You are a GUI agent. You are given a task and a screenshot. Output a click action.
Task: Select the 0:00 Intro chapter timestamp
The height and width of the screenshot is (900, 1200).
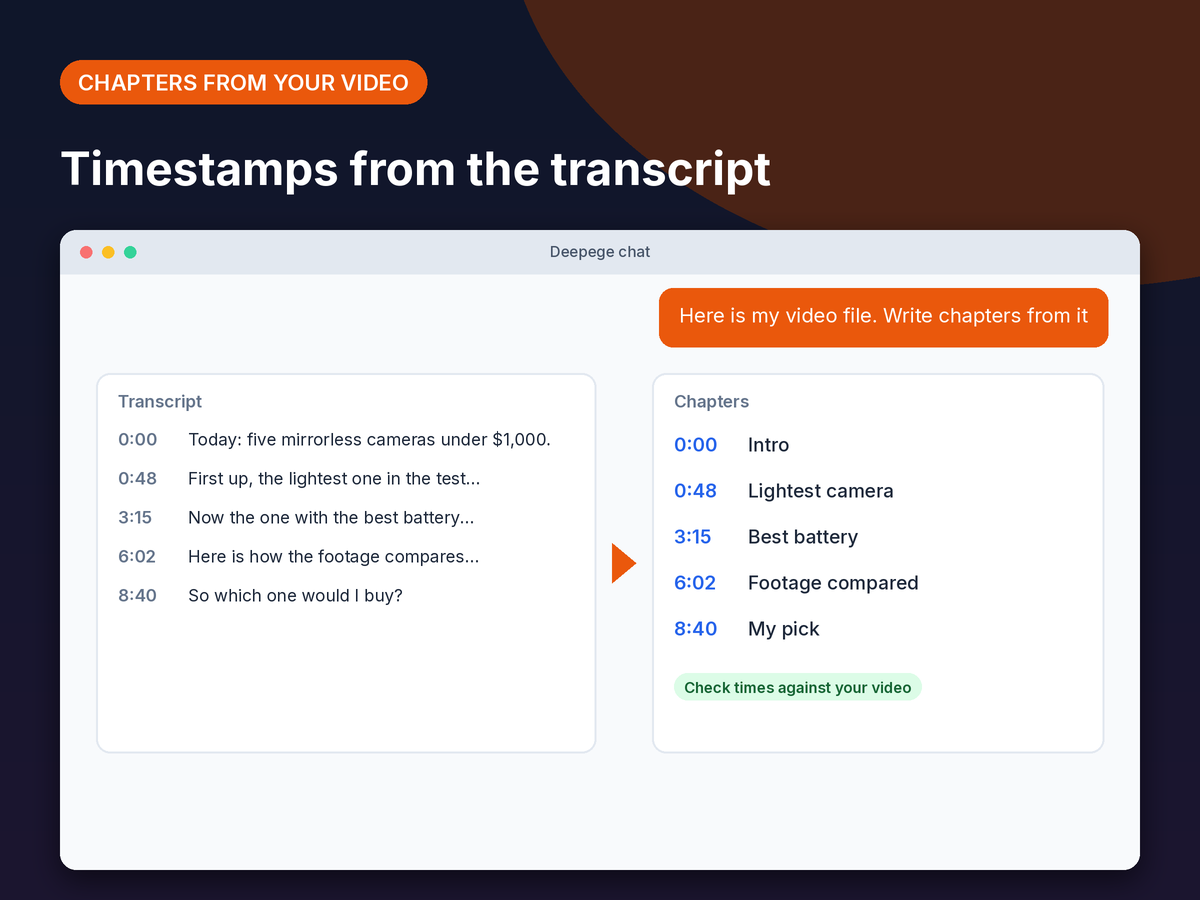tap(696, 445)
